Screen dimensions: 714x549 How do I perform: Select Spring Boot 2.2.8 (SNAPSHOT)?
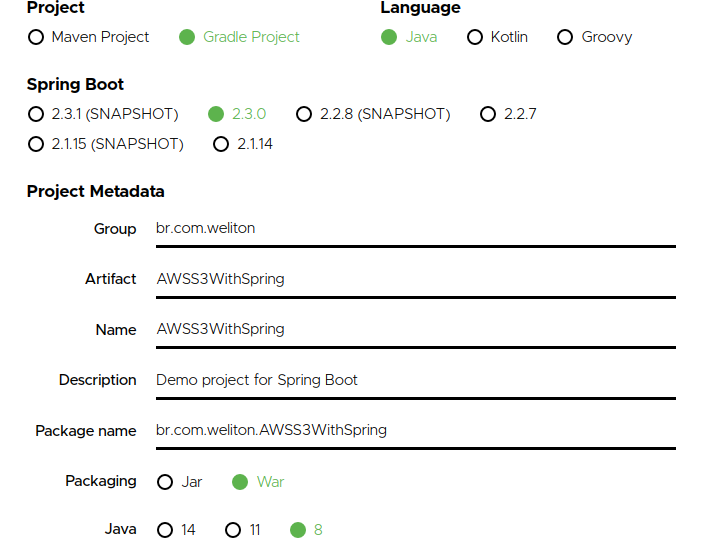click(305, 114)
